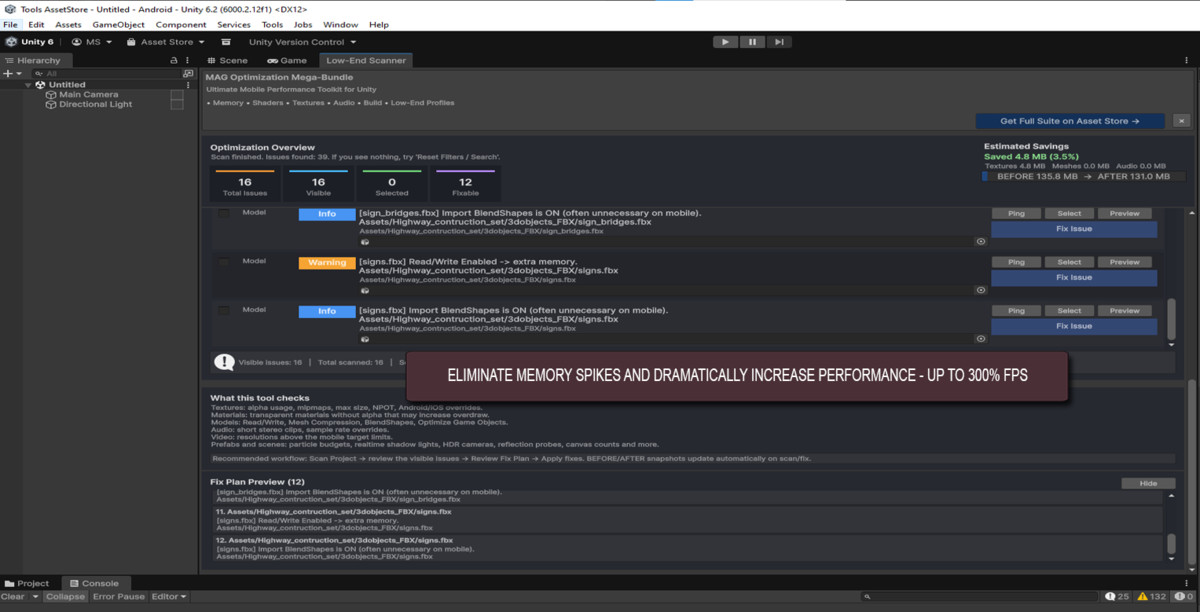Select Main Camera in the Hierarchy

pyautogui.click(x=88, y=95)
